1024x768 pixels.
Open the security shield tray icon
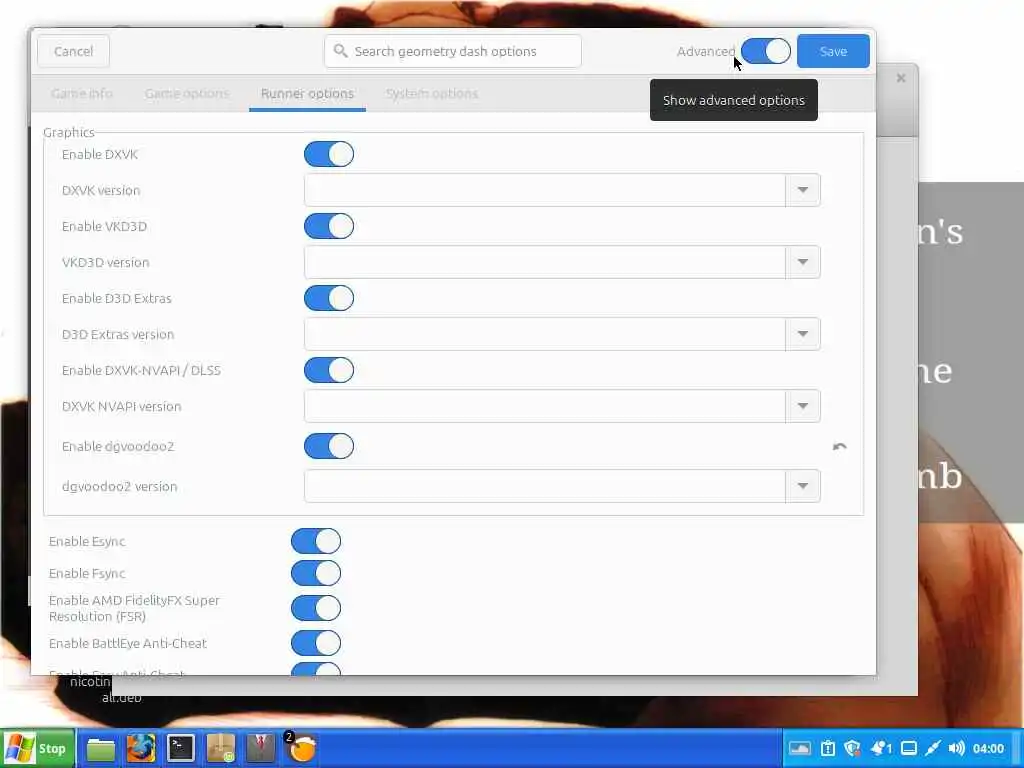click(x=852, y=748)
